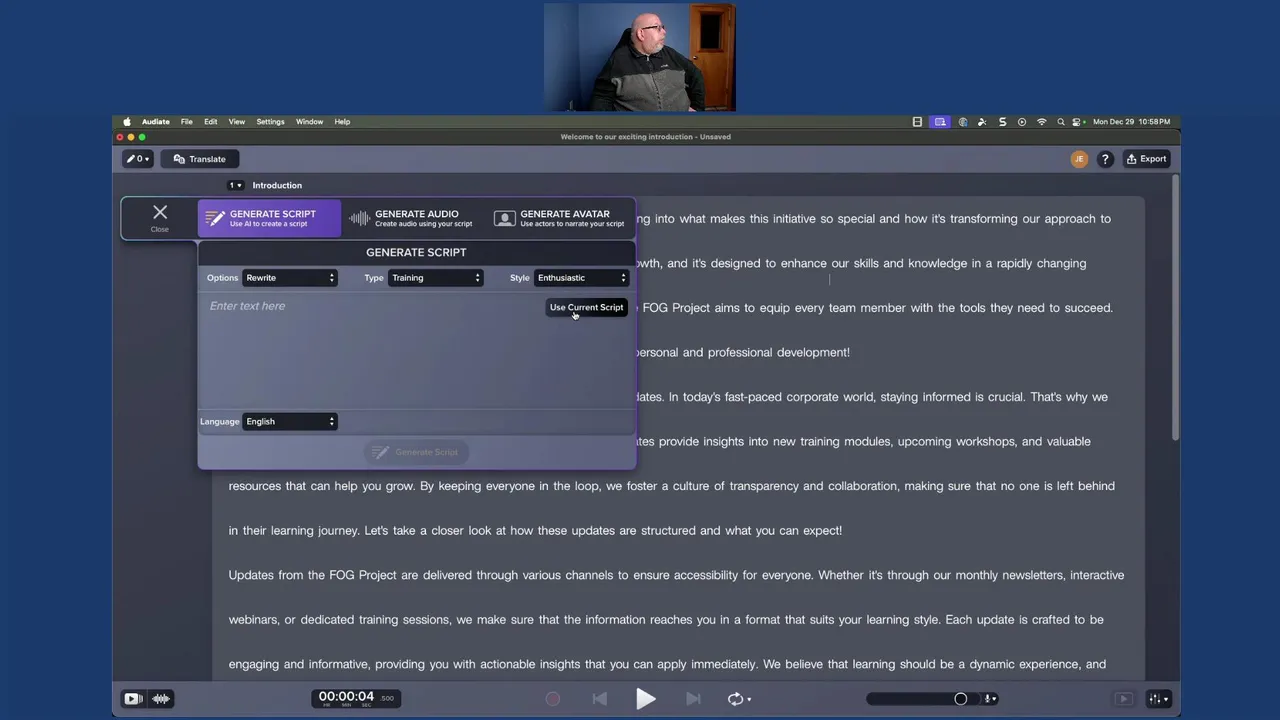1280x720 pixels.
Task: Open the Translate tool
Action: pyautogui.click(x=199, y=159)
